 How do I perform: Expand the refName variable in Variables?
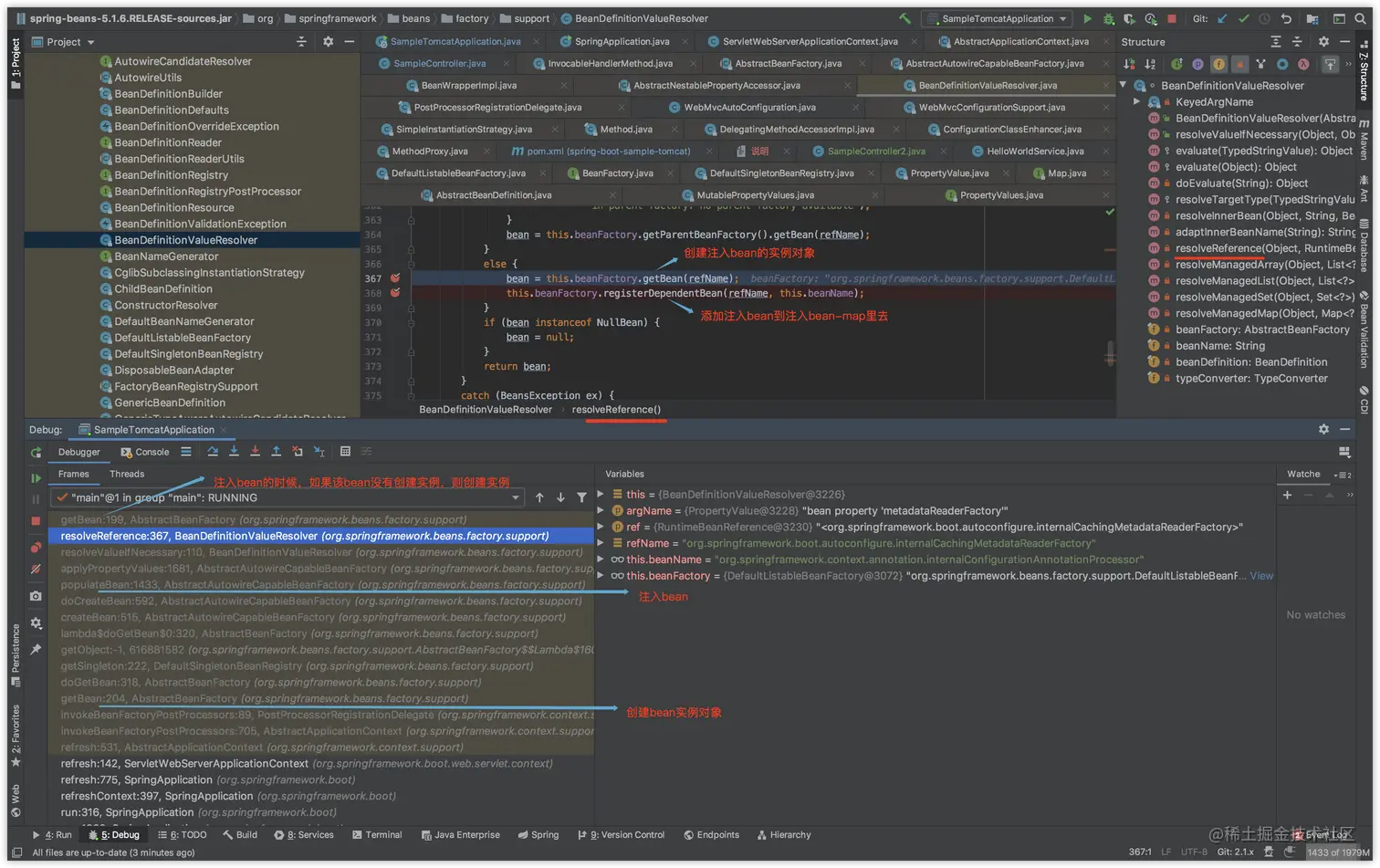point(601,543)
